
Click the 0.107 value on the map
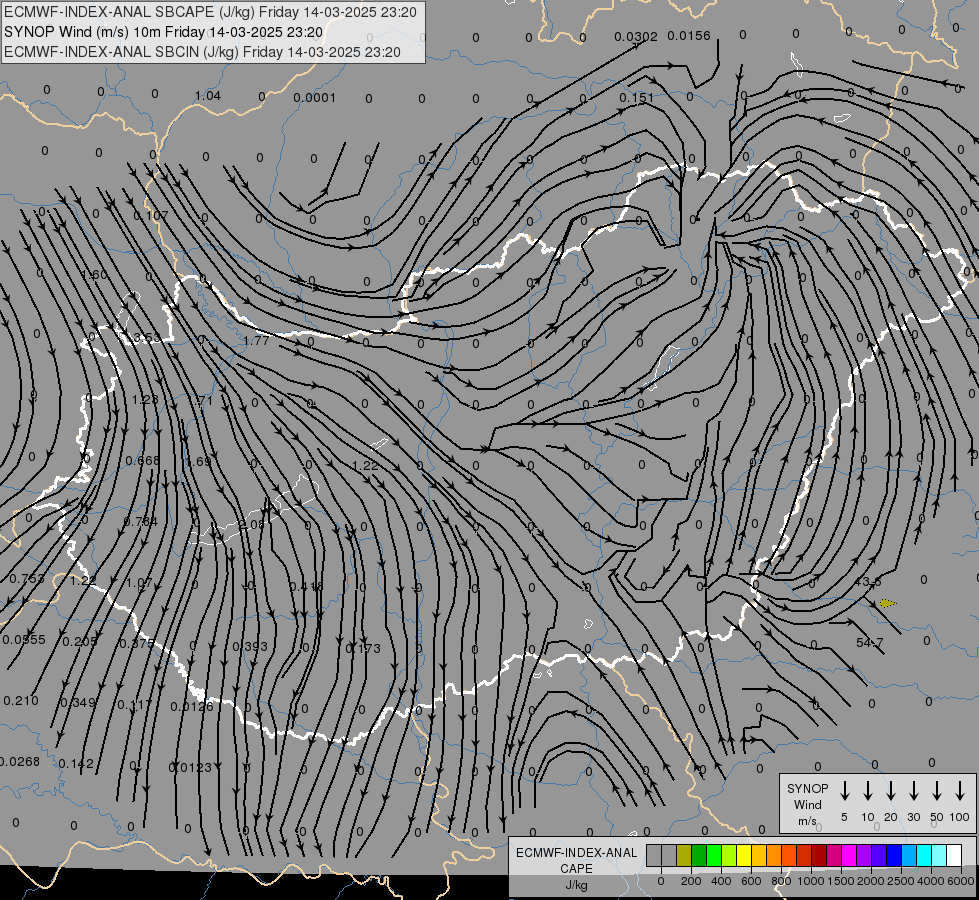151,215
